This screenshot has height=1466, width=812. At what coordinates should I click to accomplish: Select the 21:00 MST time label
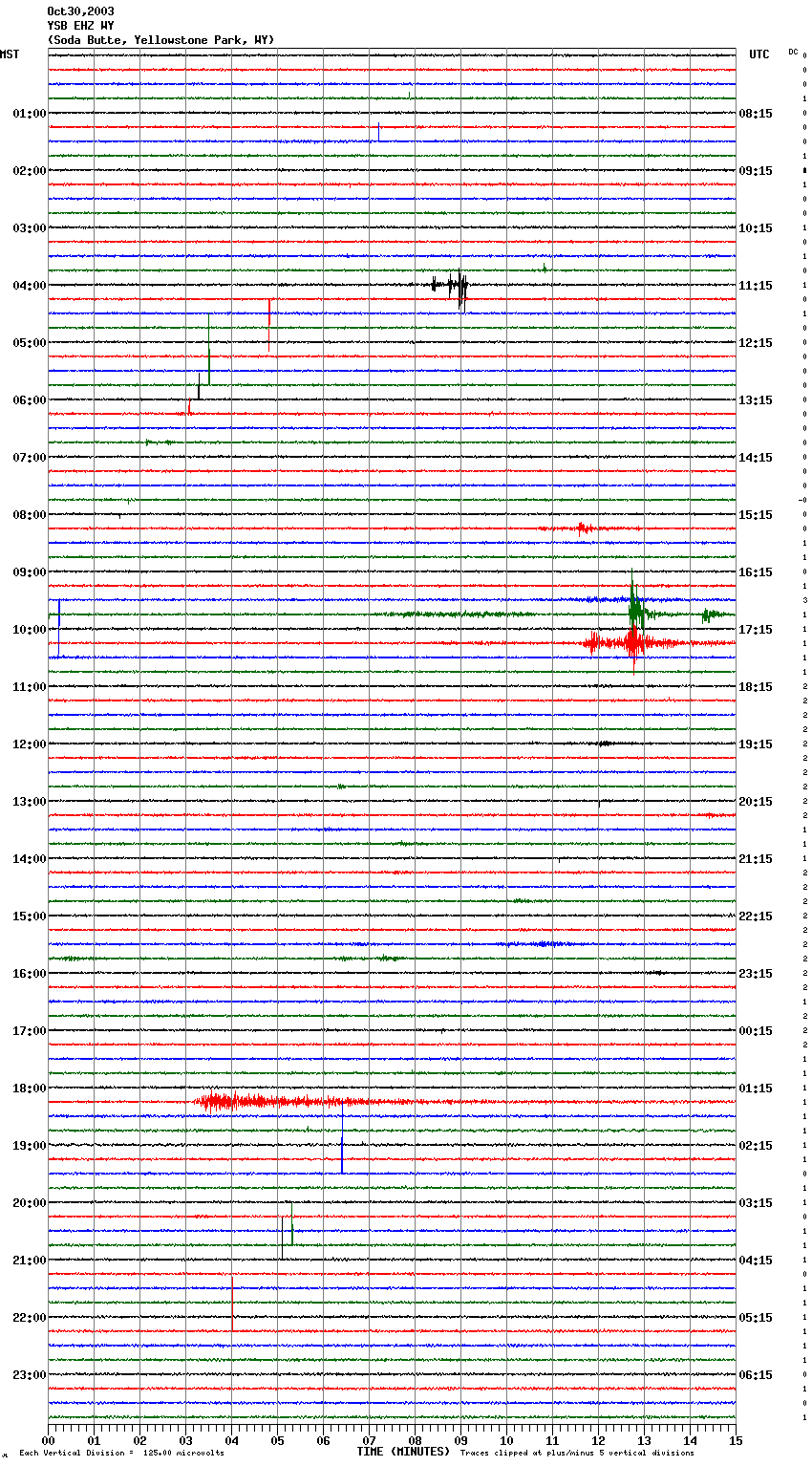[x=30, y=1261]
